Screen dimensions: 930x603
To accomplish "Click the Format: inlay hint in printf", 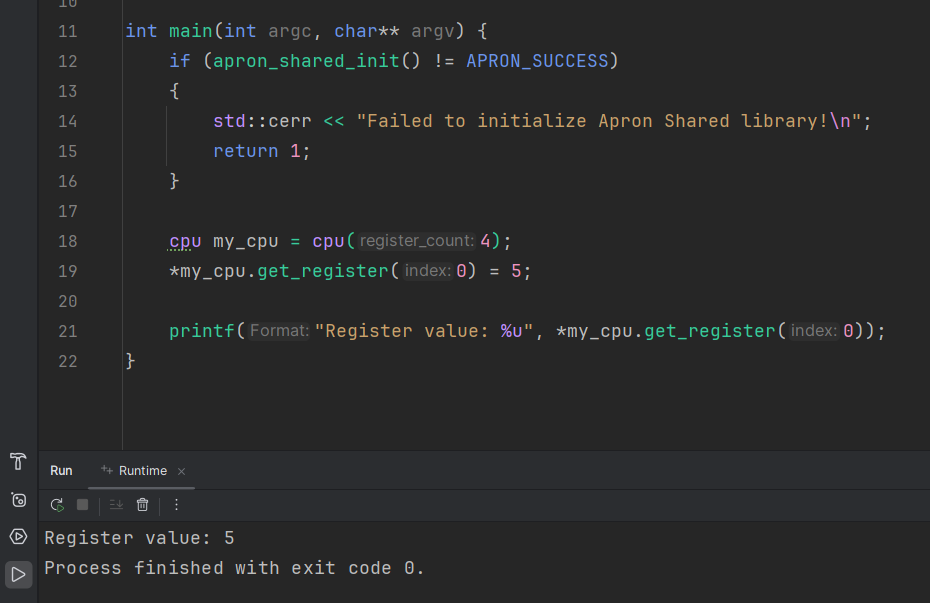I will point(279,331).
